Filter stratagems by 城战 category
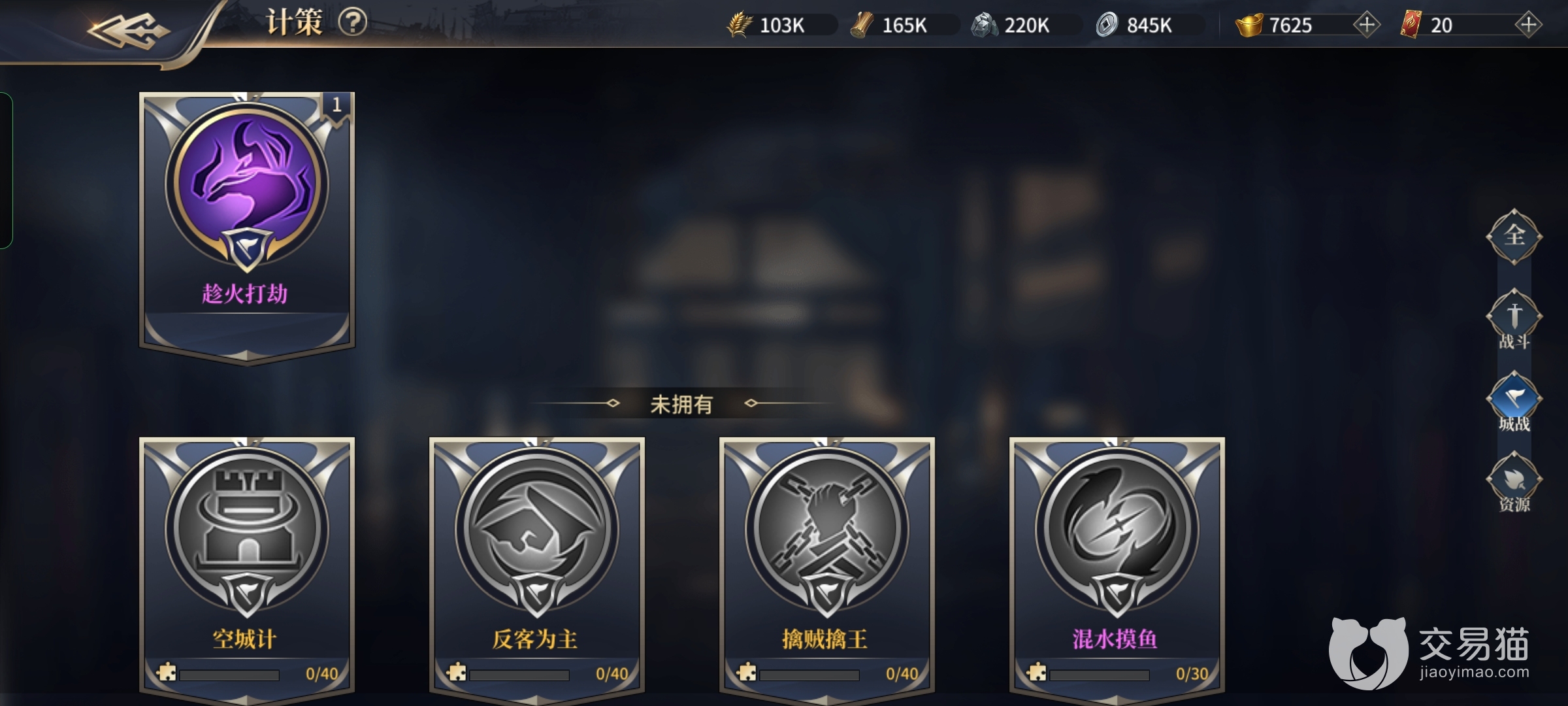 (1514, 401)
